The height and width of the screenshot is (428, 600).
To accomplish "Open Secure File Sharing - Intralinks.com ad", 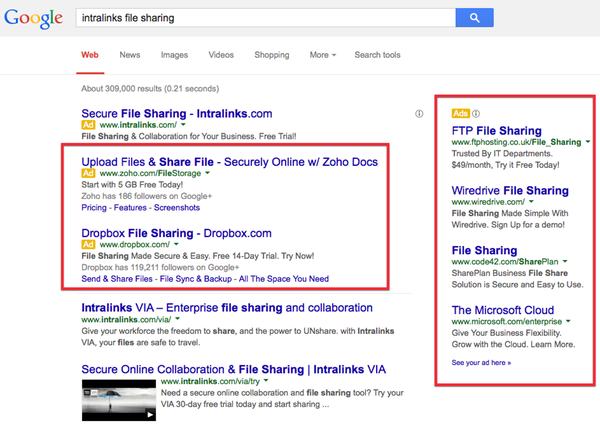I will click(x=177, y=114).
